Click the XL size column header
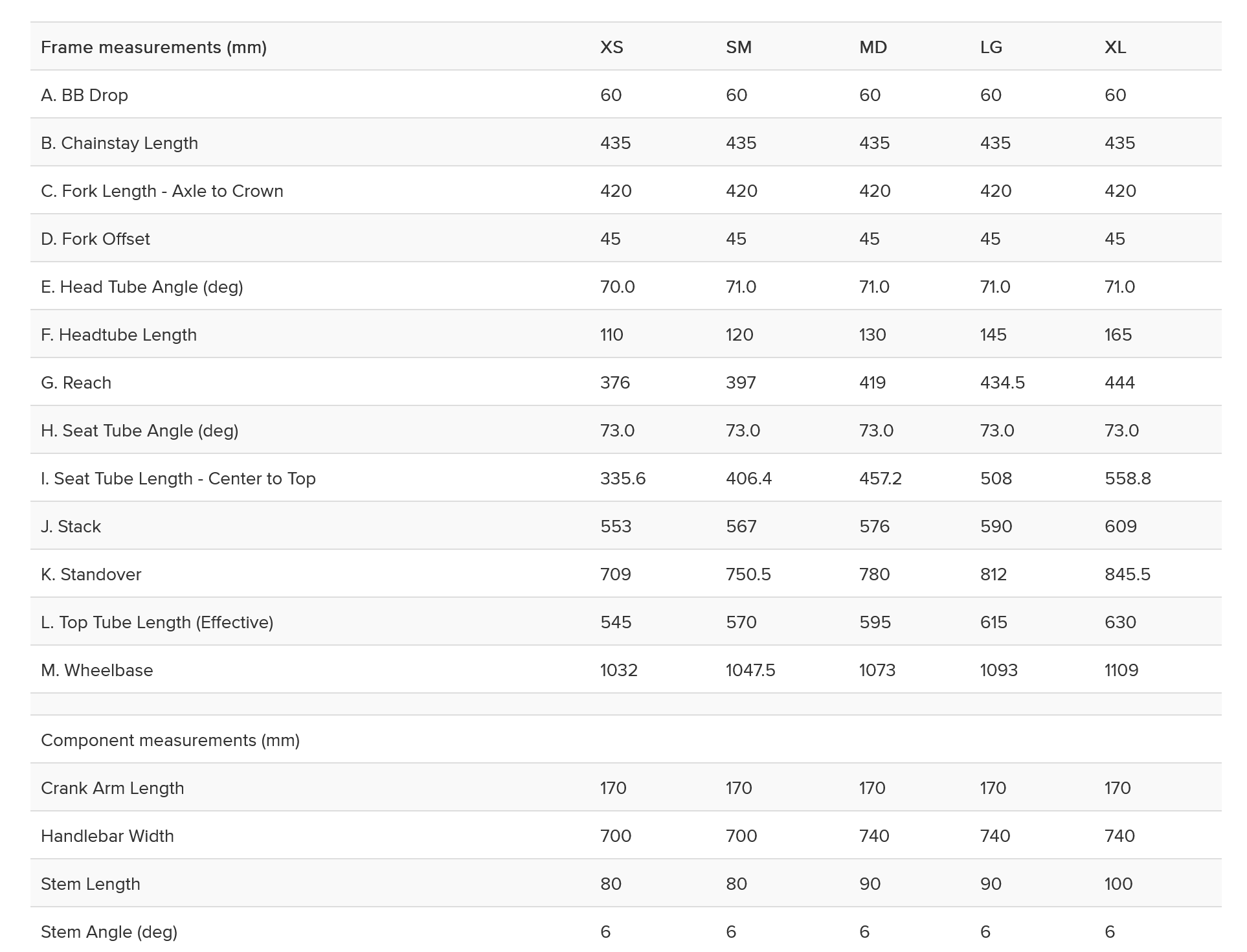Viewport: 1247px width, 952px height. (x=1115, y=47)
